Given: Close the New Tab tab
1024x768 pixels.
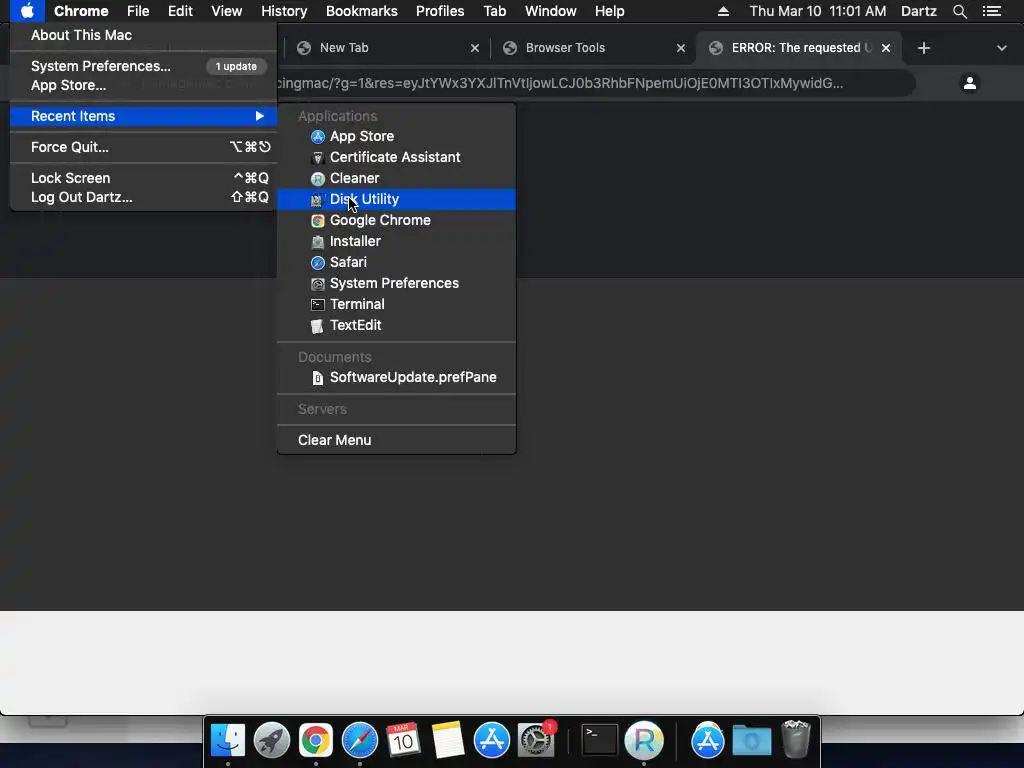Looking at the screenshot, I should coord(475,48).
